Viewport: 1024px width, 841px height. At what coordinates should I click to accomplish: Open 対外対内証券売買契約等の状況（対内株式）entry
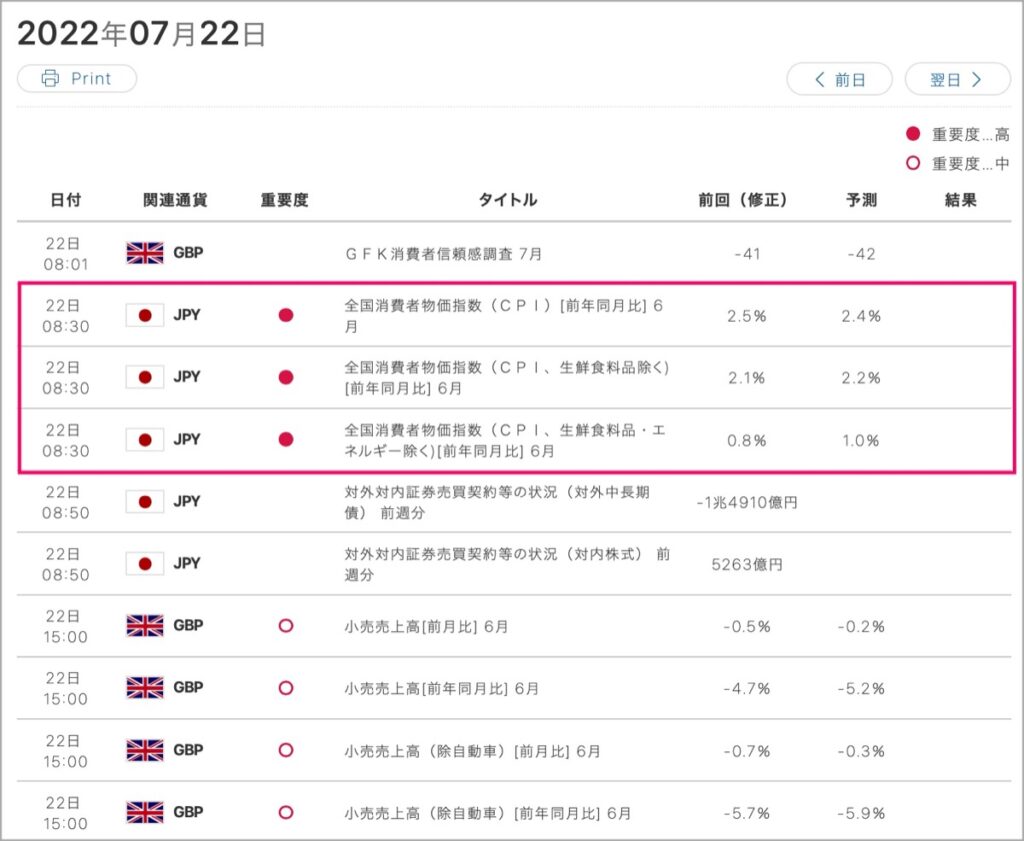507,564
